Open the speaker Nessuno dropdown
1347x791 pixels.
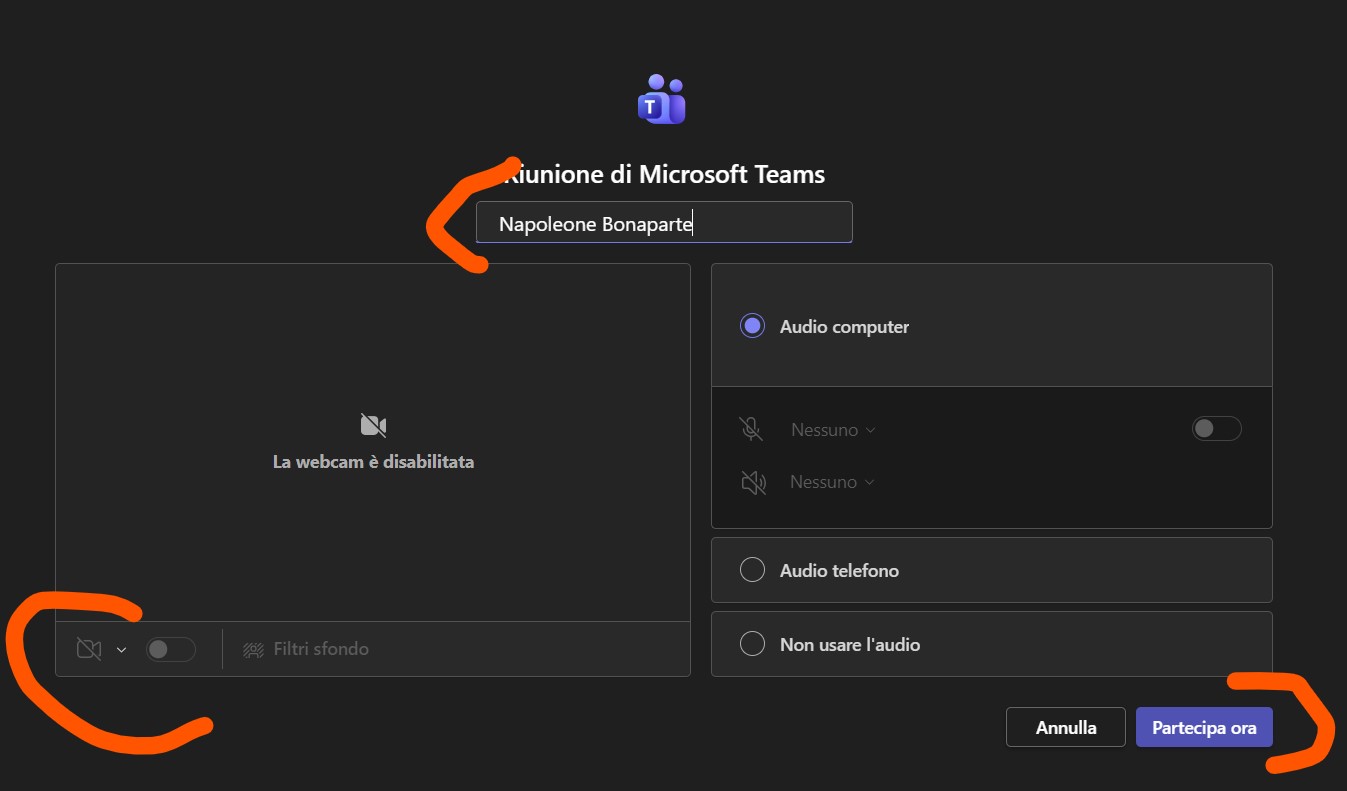pyautogui.click(x=832, y=482)
